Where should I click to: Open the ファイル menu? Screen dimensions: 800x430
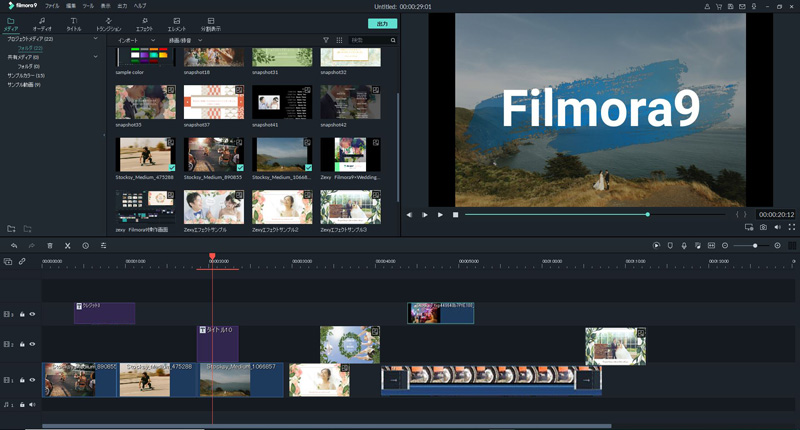pyautogui.click(x=52, y=6)
